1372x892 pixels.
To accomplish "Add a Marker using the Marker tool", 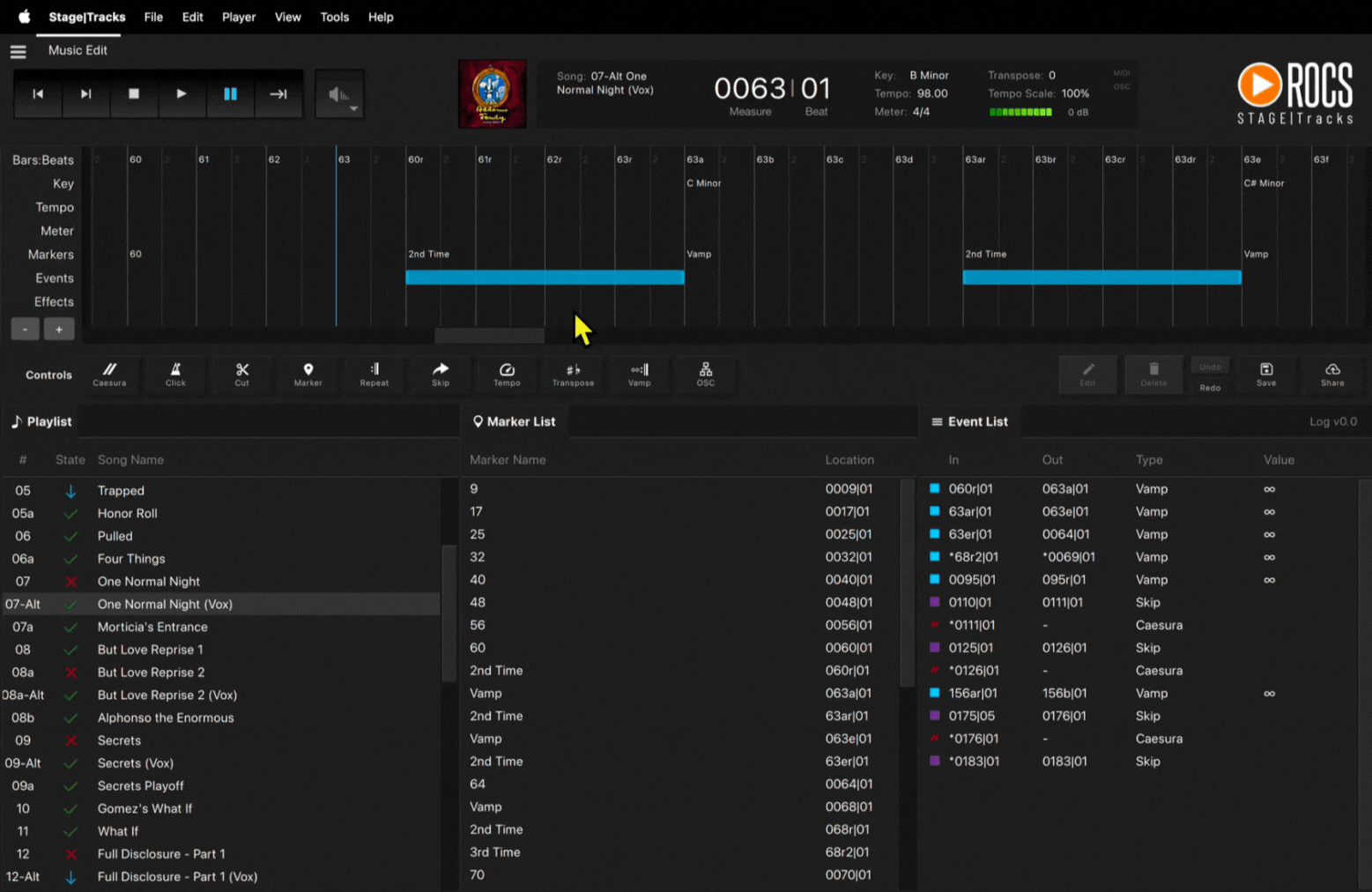I will tap(308, 375).
